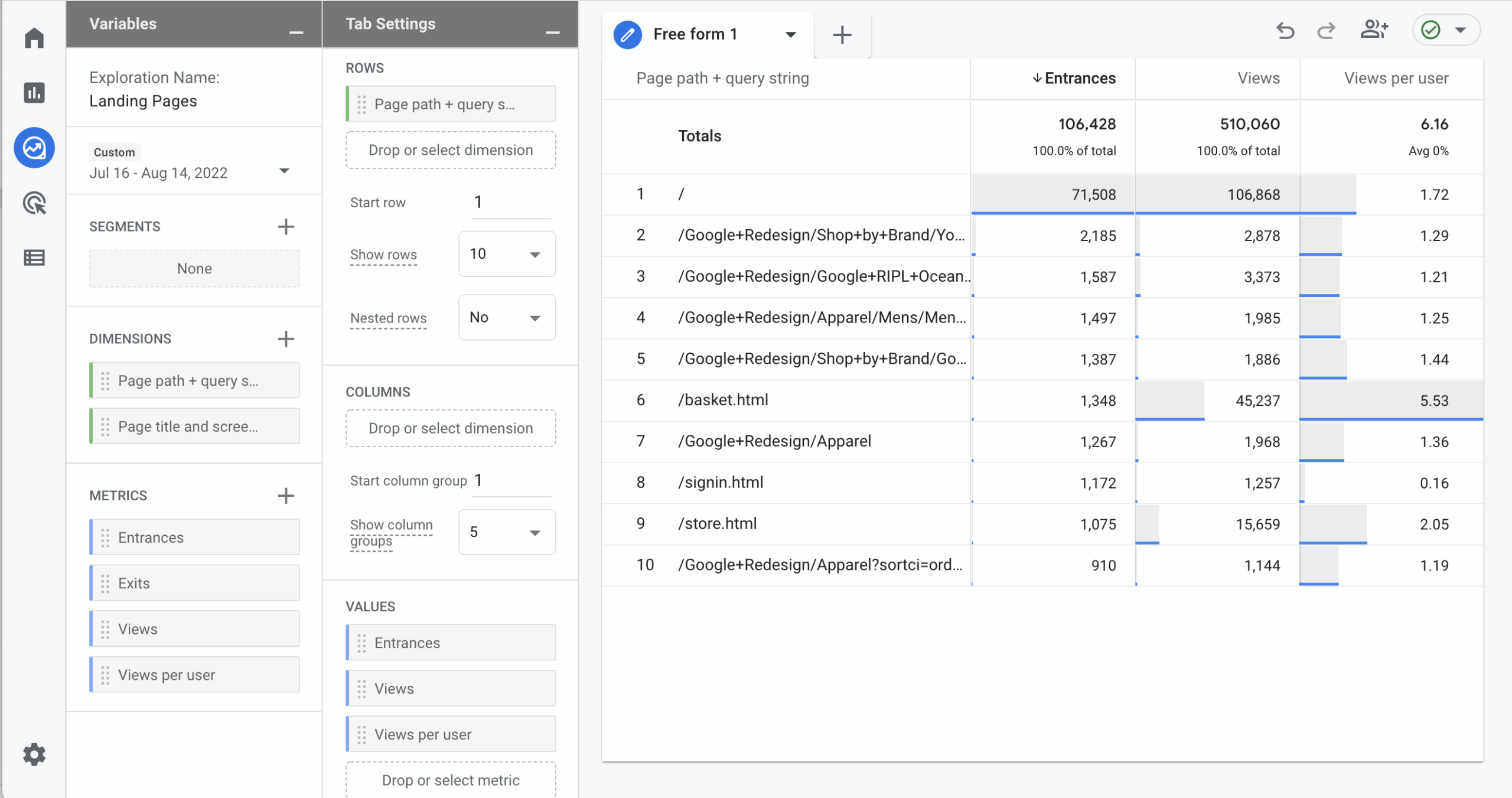This screenshot has width=1512, height=798.
Task: Expand the custom date range selector
Action: click(284, 171)
